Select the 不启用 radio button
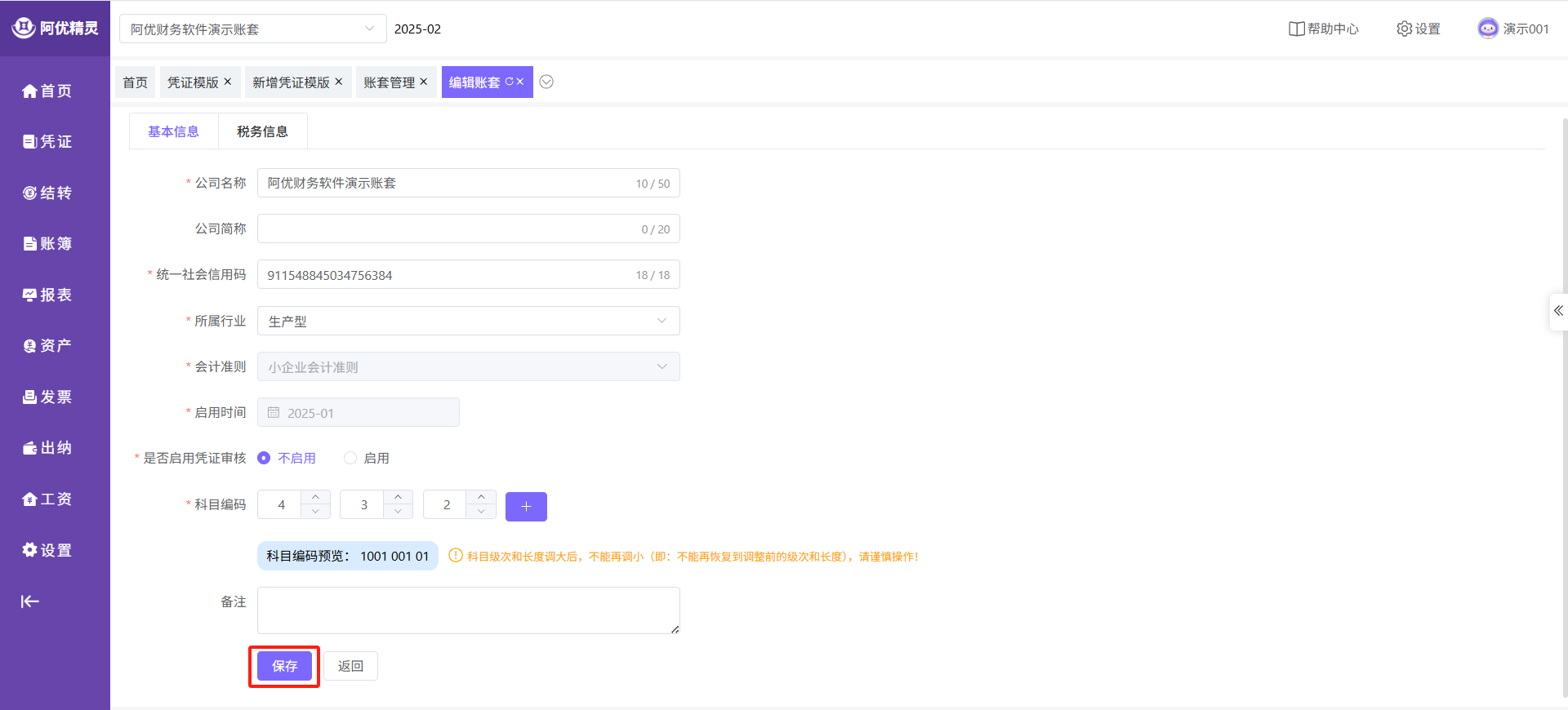Screen dimensions: 1568x710 point(264,458)
